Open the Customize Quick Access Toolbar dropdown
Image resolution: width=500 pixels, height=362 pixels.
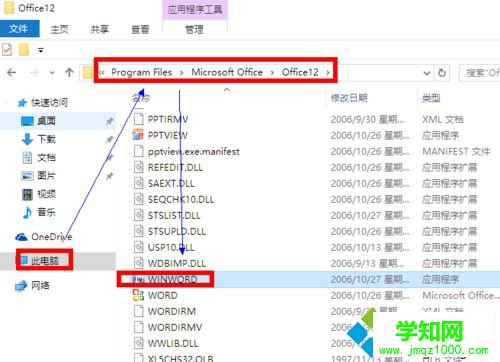coord(41,50)
